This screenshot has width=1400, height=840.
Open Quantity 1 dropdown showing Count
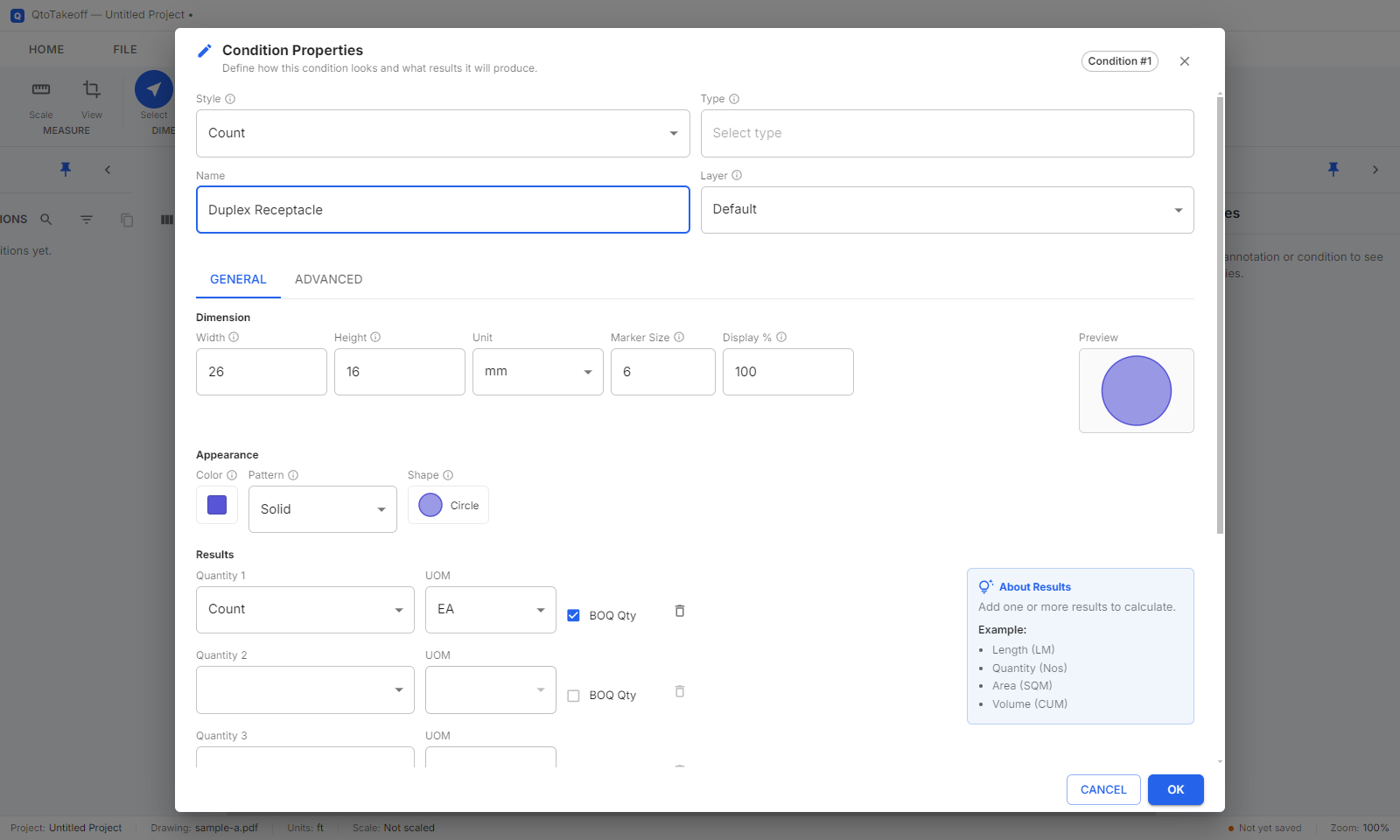point(305,610)
